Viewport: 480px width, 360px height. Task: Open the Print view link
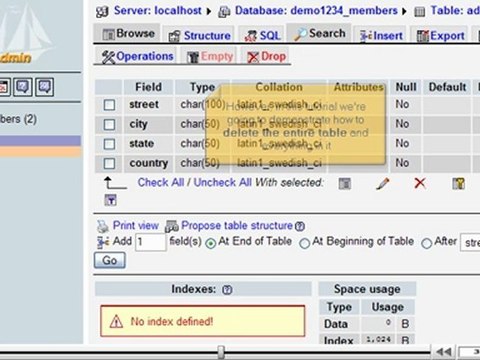[x=136, y=226]
